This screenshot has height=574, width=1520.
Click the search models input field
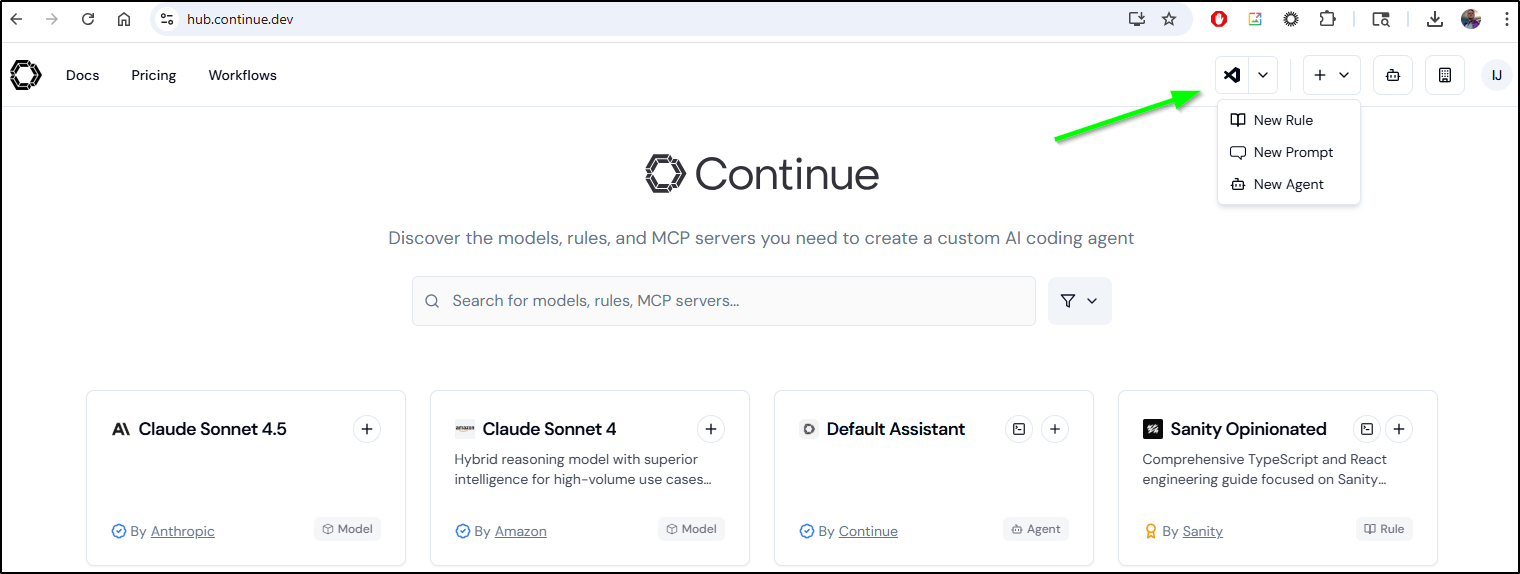(x=723, y=301)
